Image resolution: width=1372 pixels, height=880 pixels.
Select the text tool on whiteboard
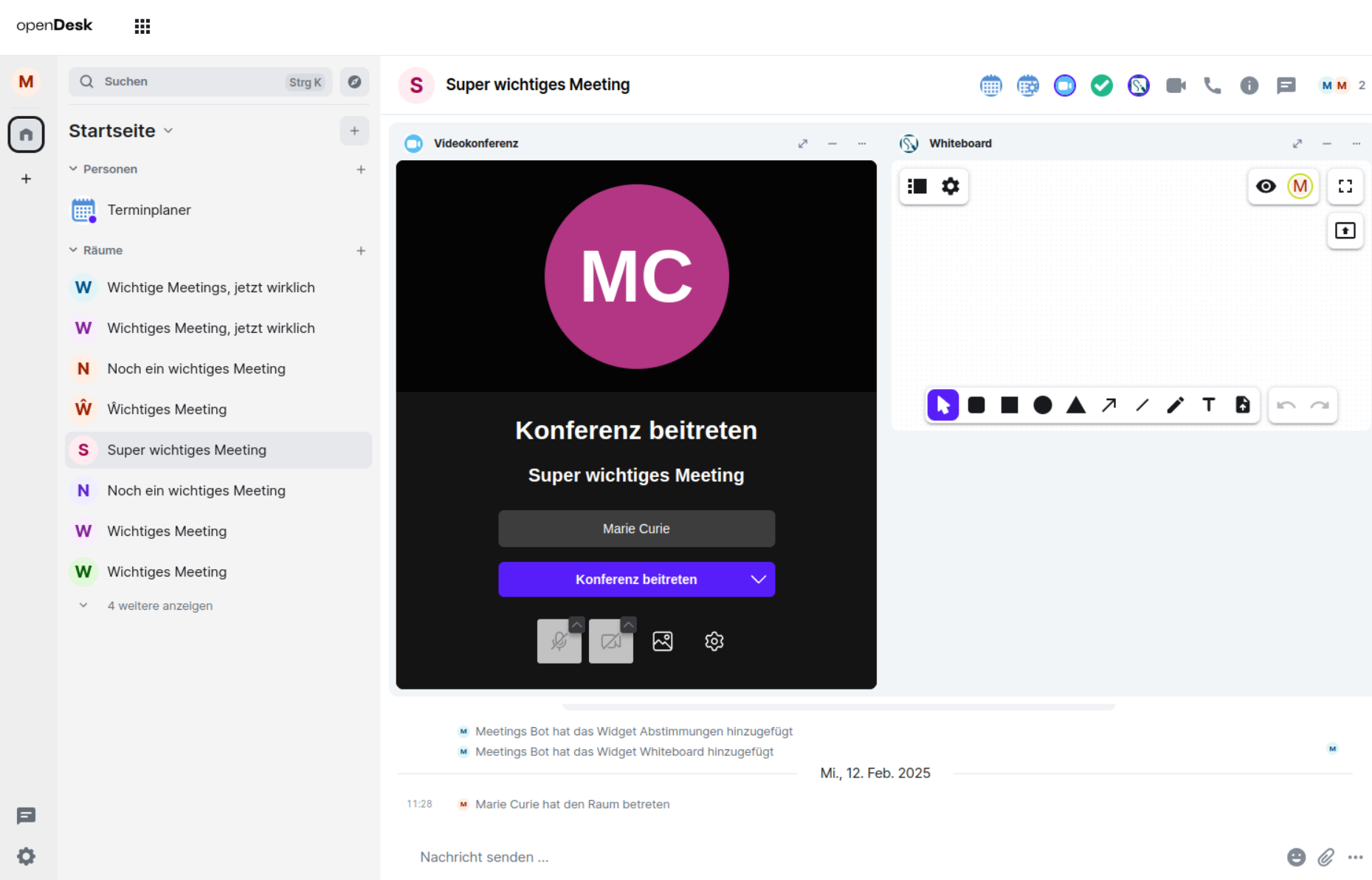click(1209, 405)
